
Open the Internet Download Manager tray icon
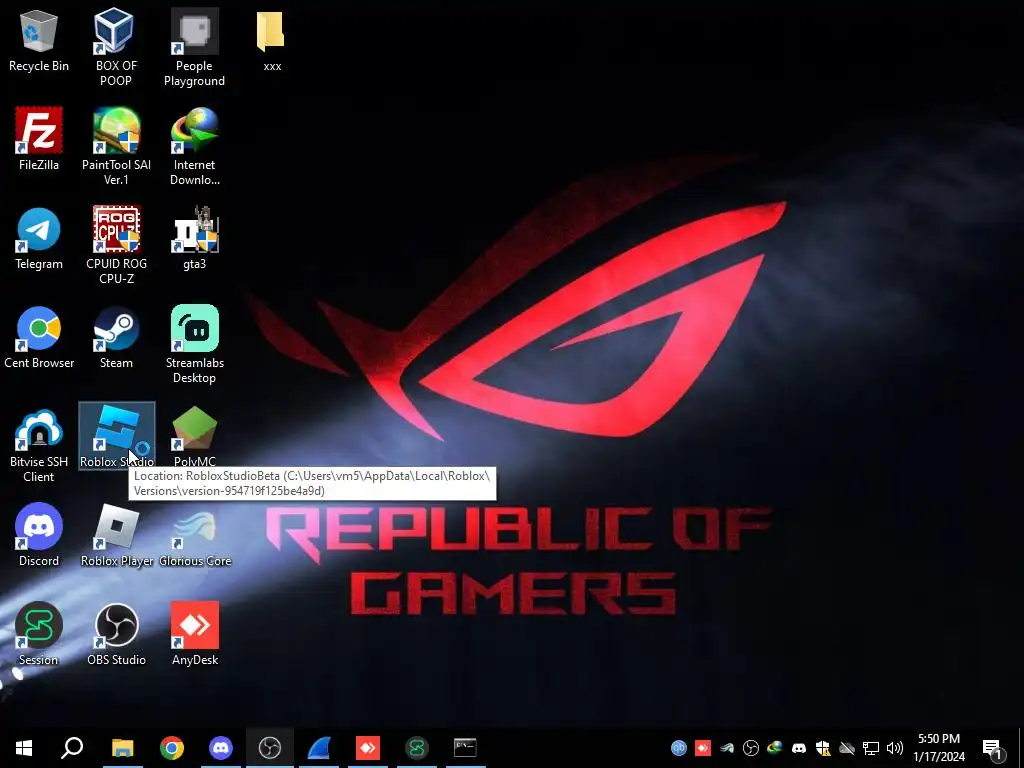click(x=775, y=748)
